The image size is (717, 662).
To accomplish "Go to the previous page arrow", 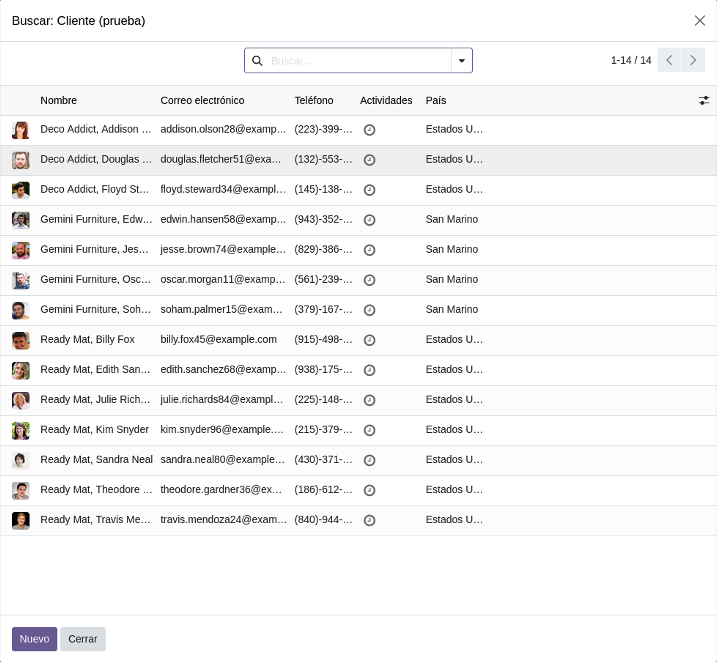I will (x=669, y=60).
